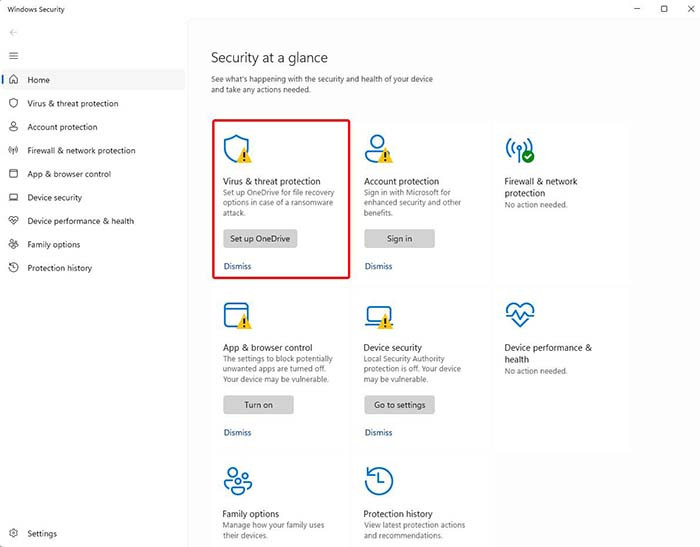
Task: Click the clock icon beside sidebar Protection history
Action: (x=14, y=267)
